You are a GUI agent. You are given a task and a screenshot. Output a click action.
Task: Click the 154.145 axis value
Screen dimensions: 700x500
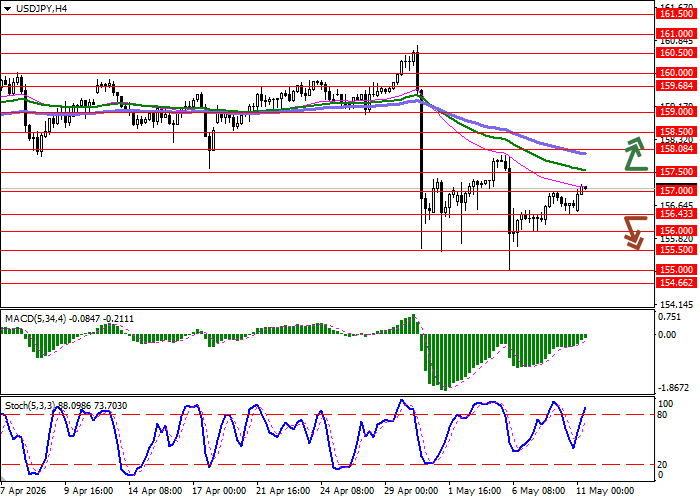677,305
